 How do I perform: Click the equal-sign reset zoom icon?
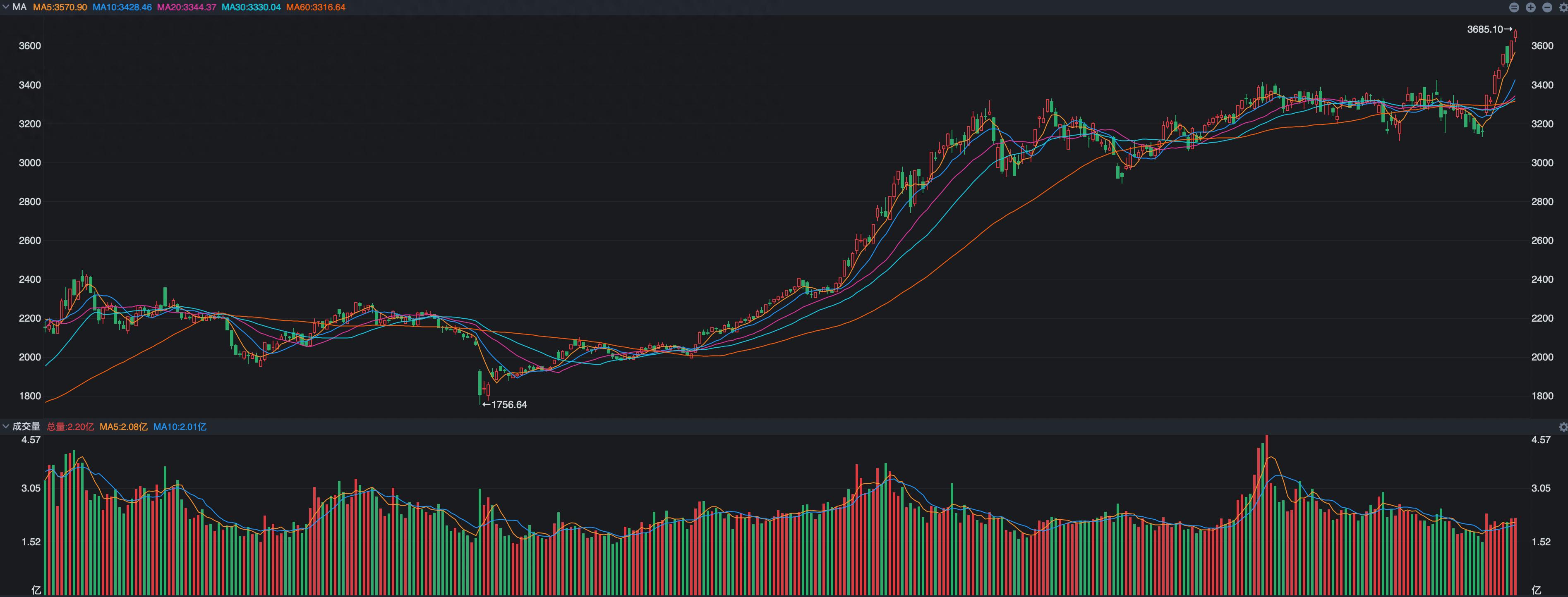(1514, 7)
